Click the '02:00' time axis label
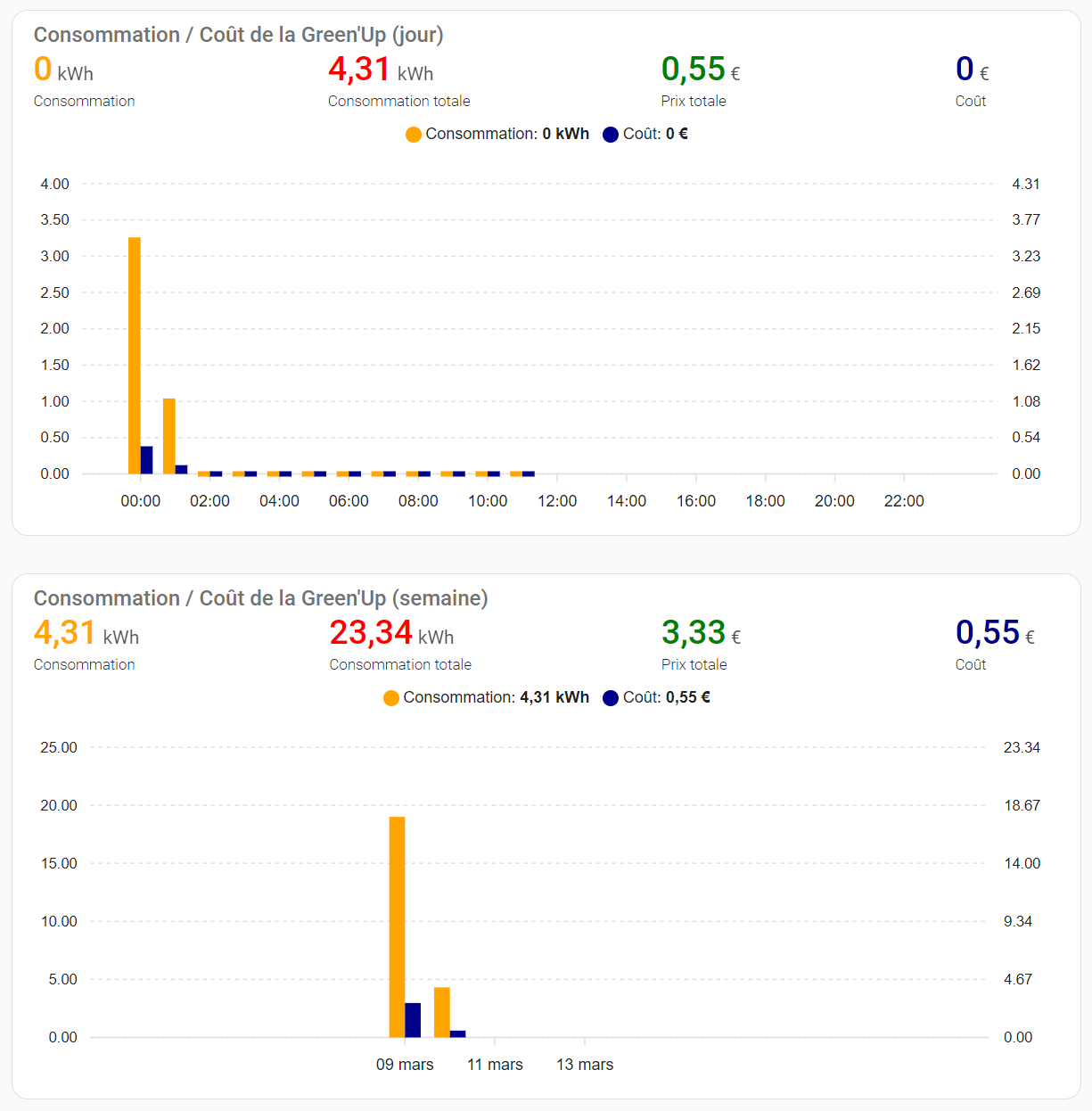 click(x=210, y=501)
